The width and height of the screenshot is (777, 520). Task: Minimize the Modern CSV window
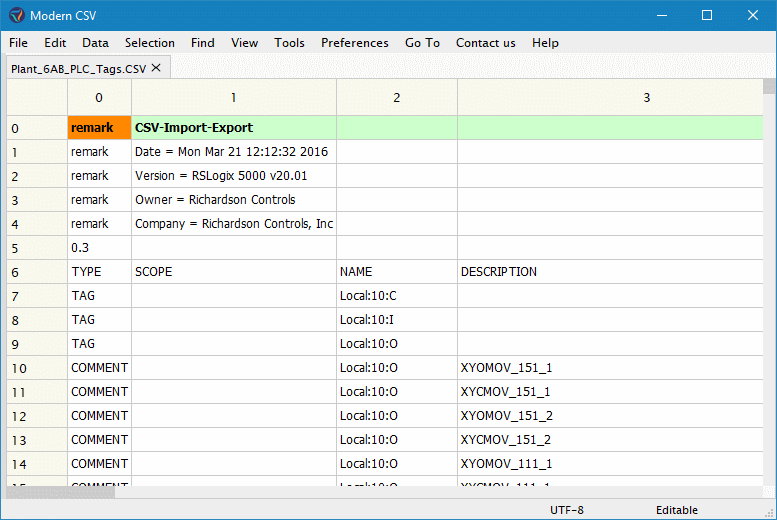tap(662, 15)
